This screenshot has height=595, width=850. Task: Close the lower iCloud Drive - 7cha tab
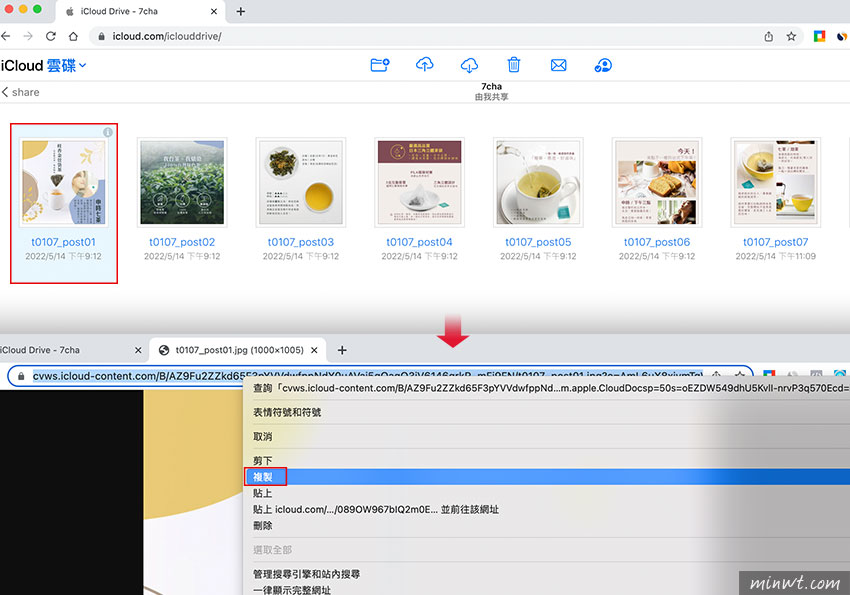pyautogui.click(x=138, y=350)
